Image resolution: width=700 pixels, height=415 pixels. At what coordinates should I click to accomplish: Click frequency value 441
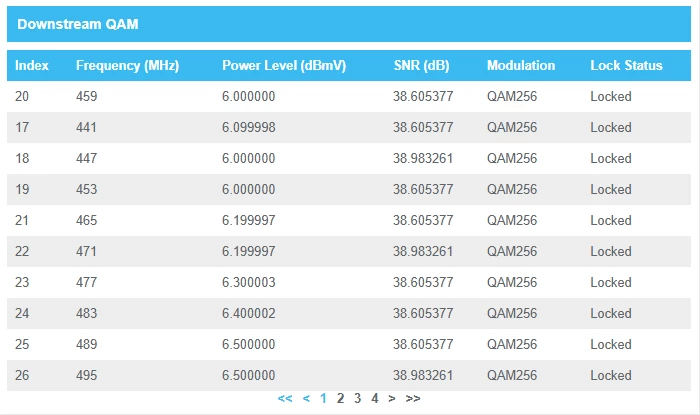(86, 127)
